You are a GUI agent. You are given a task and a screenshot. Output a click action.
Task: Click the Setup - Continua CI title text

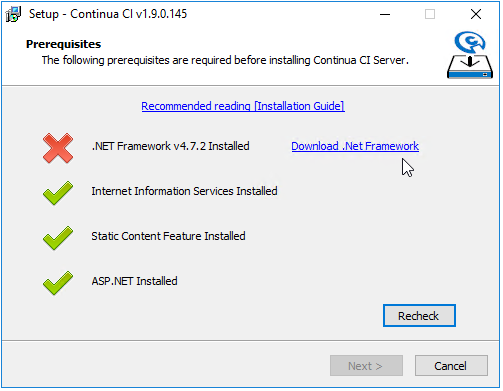coord(108,14)
